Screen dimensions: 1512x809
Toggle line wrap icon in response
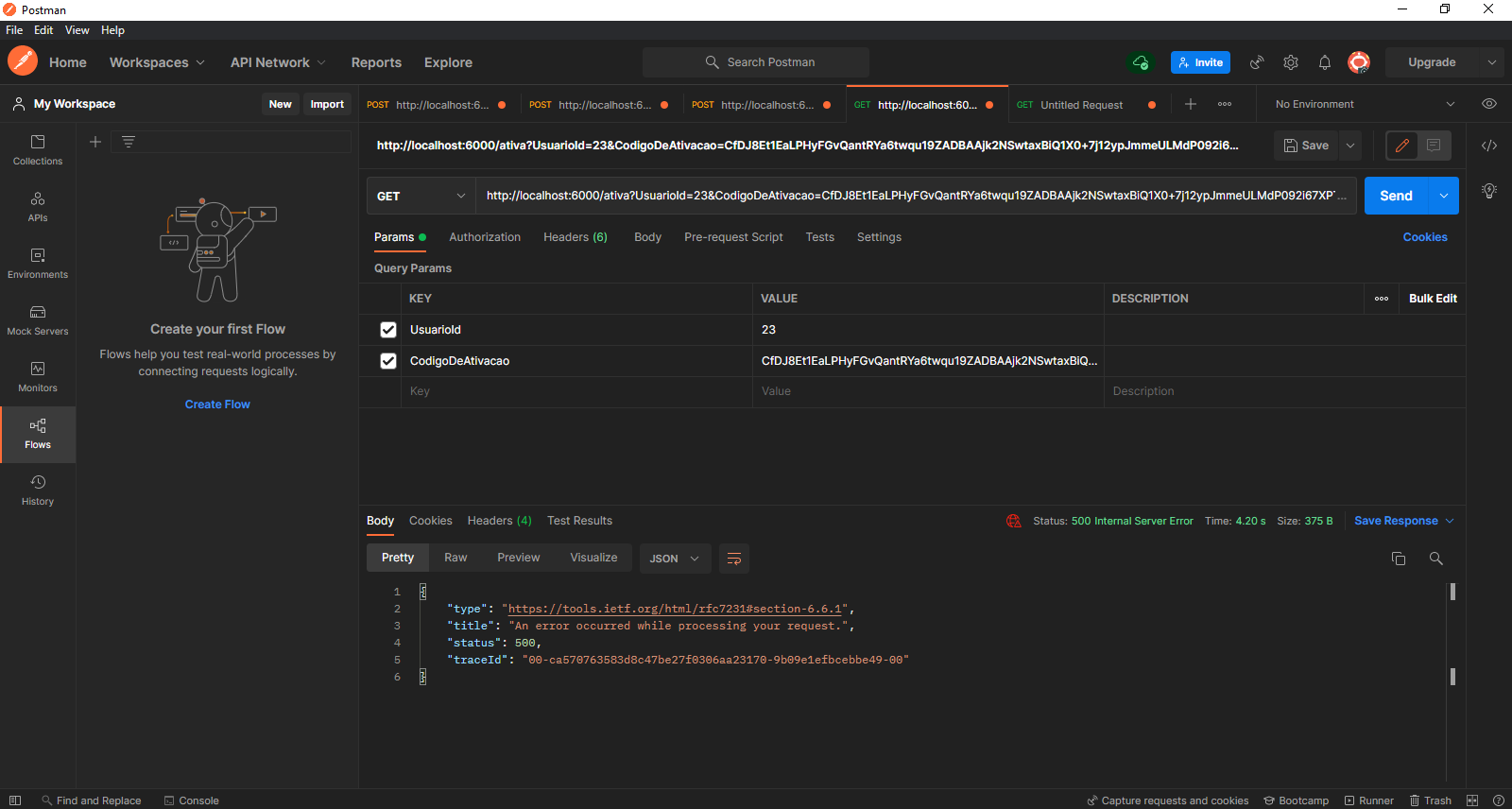[x=734, y=559]
